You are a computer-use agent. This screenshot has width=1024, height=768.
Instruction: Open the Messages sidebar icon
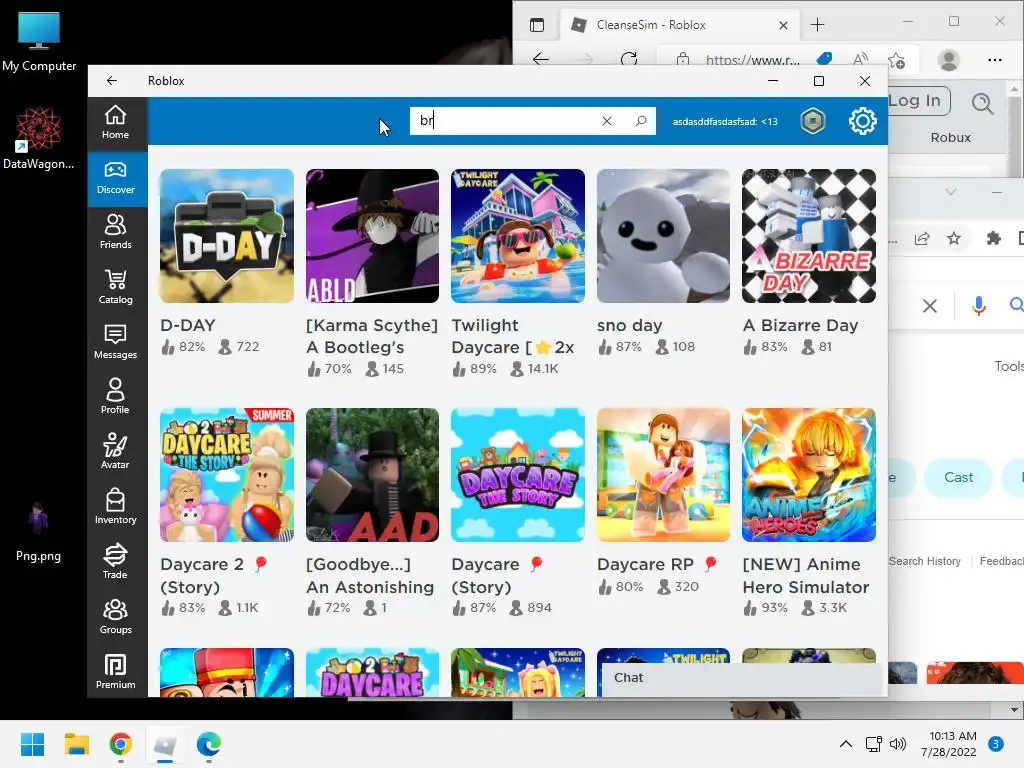(x=116, y=342)
